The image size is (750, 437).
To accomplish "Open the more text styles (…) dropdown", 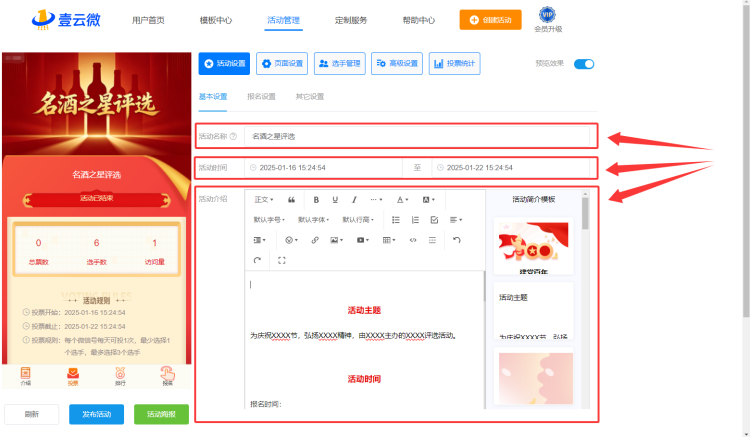I will pyautogui.click(x=376, y=200).
